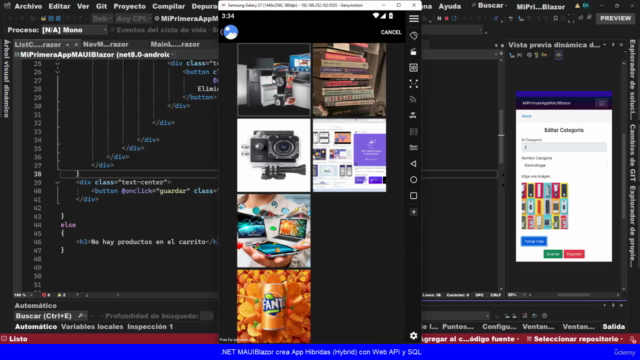
Task: Switch to the Inspección 1 tab
Action: click(150, 327)
